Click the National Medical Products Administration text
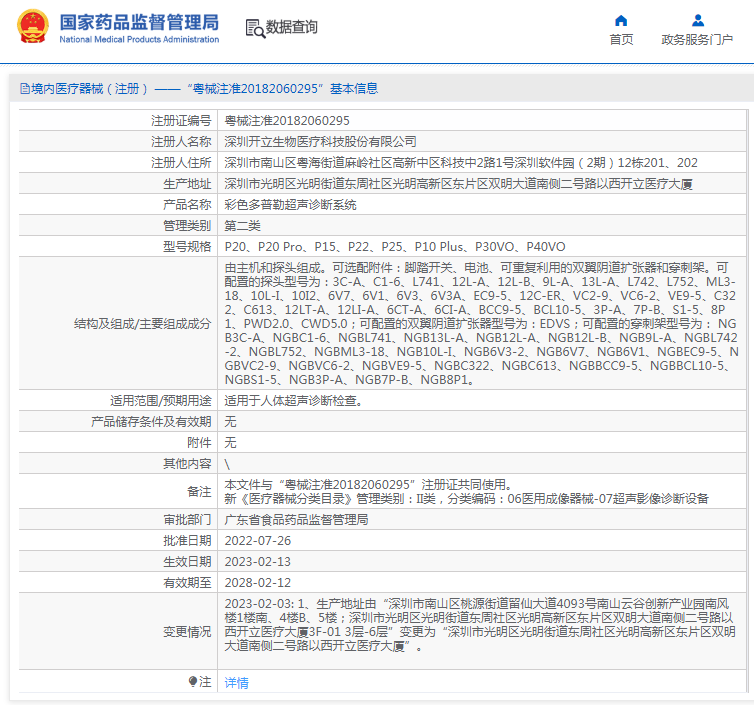Image resolution: width=754 pixels, height=705 pixels. point(139,39)
